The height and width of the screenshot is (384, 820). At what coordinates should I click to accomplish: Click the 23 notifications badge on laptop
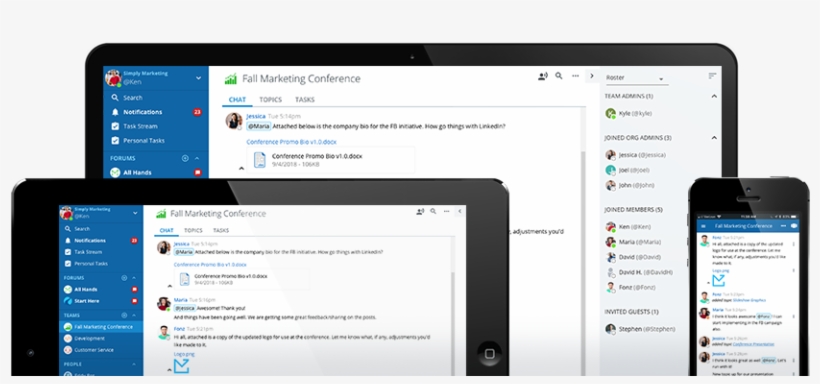pyautogui.click(x=197, y=112)
